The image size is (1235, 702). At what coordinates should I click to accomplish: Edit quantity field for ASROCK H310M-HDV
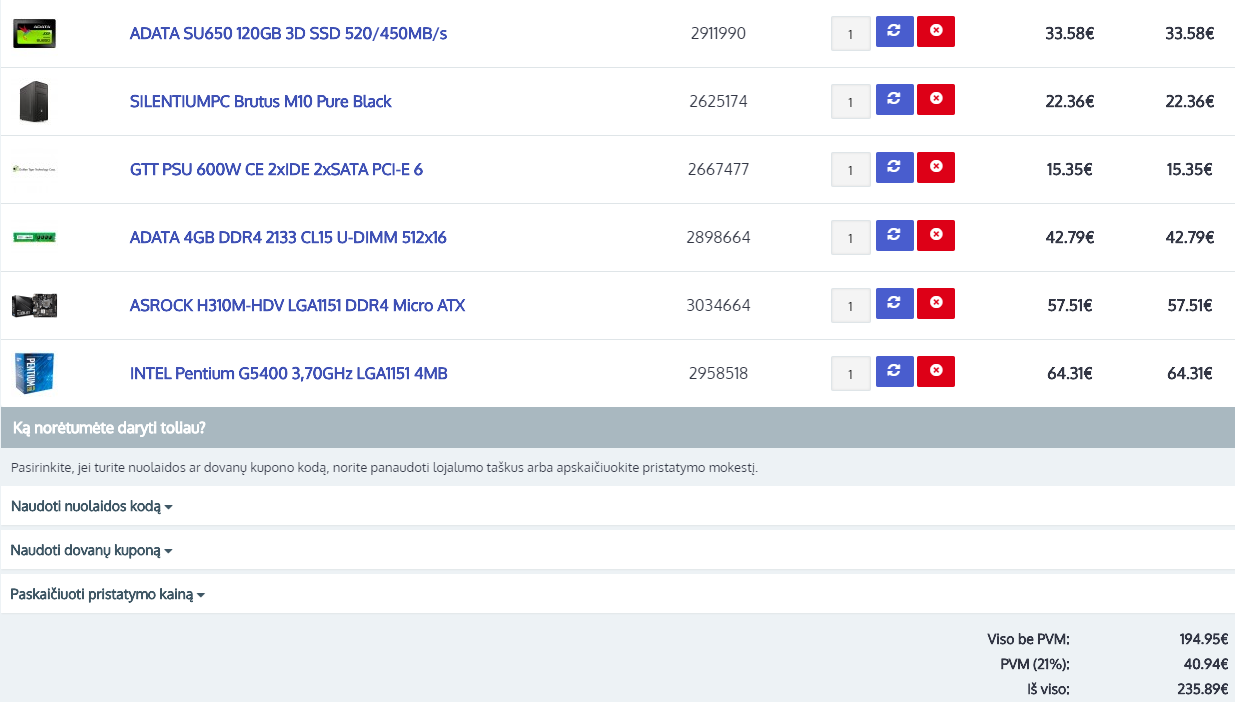(x=851, y=305)
